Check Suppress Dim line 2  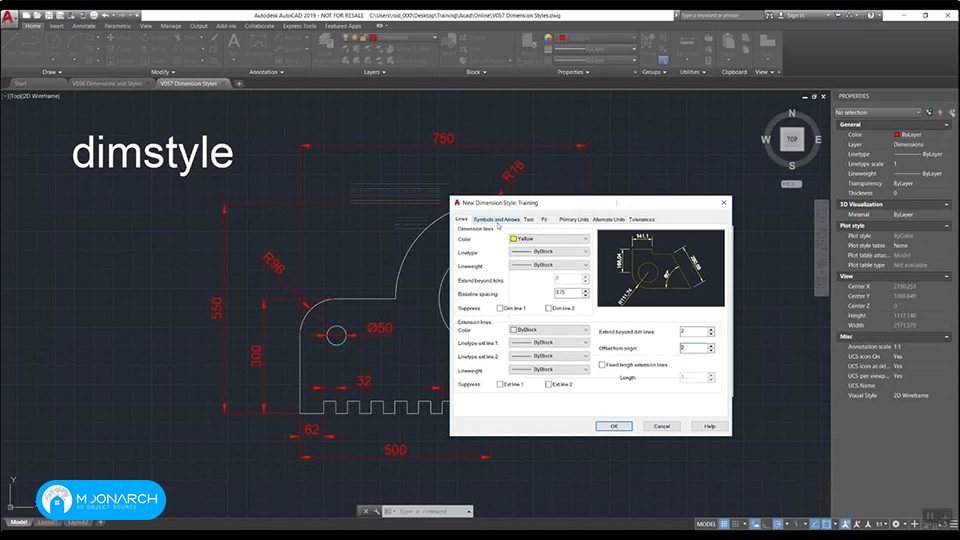point(549,308)
